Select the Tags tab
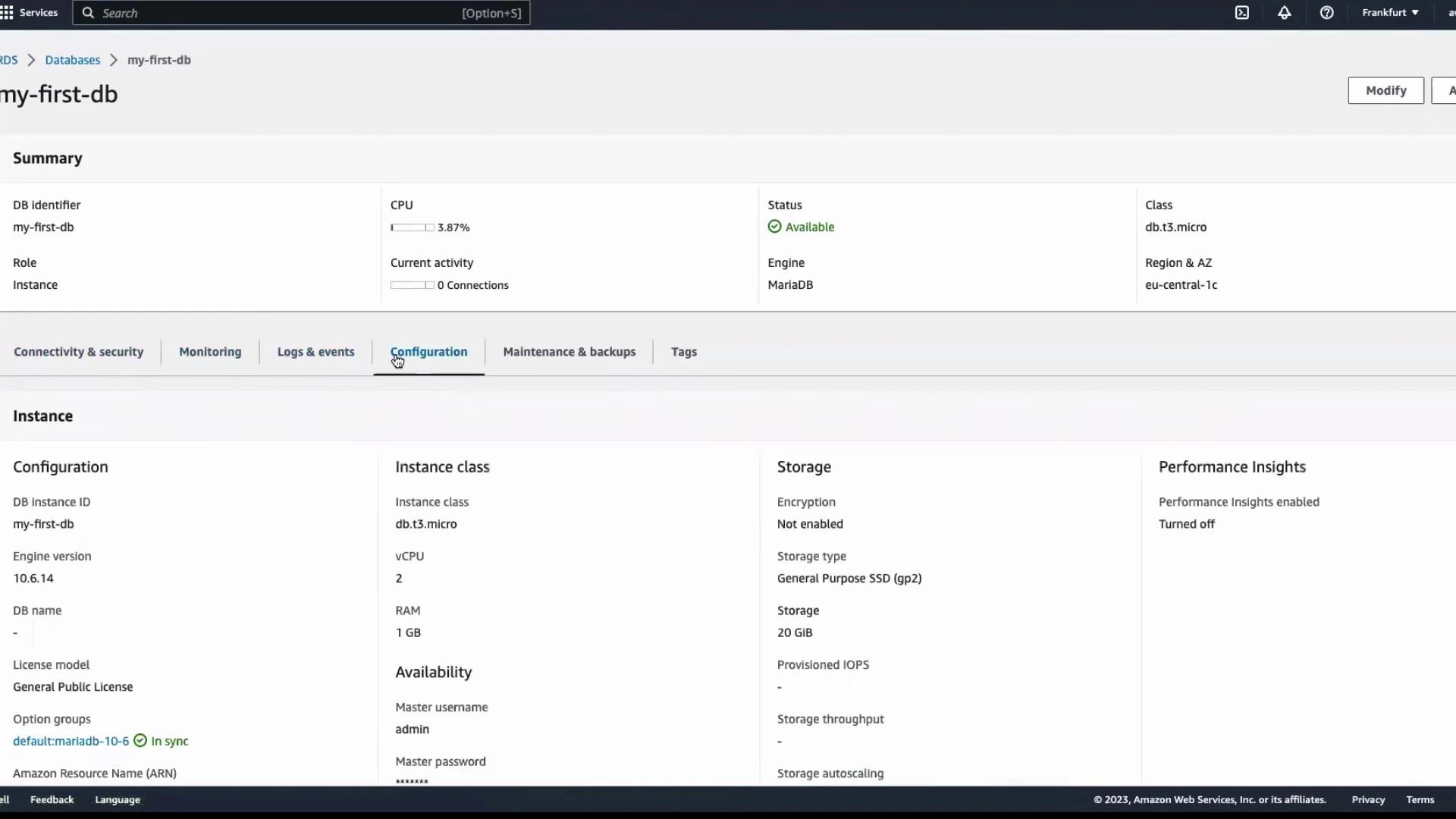Viewport: 1456px width, 819px height. click(683, 351)
